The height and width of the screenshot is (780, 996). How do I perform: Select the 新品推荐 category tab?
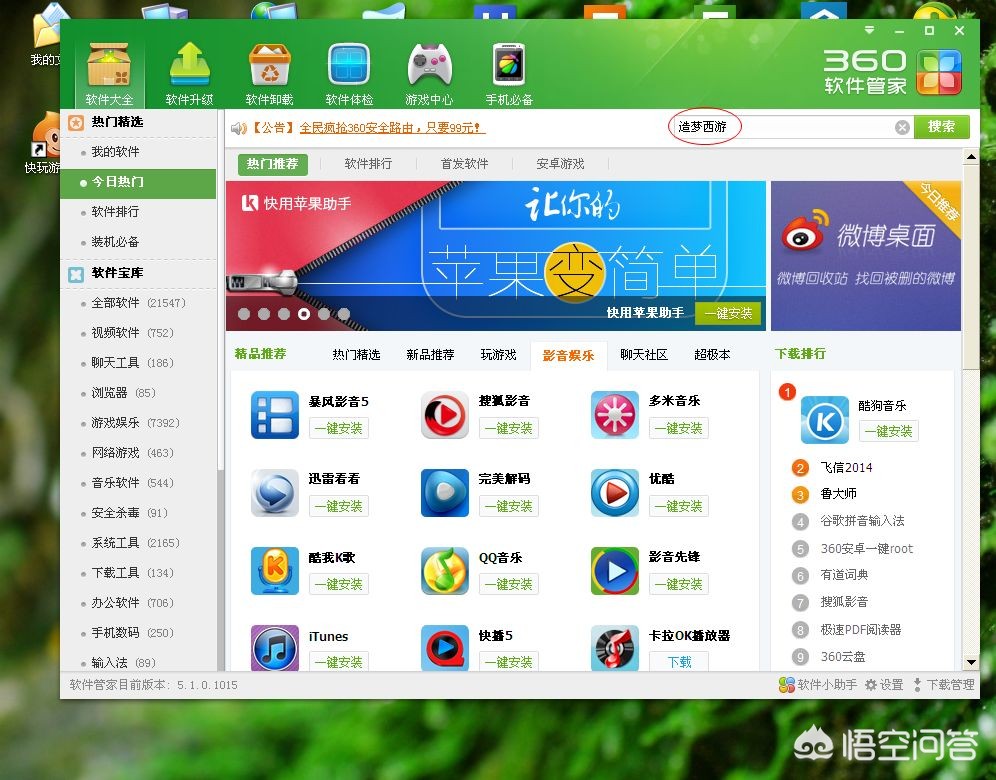pos(430,354)
